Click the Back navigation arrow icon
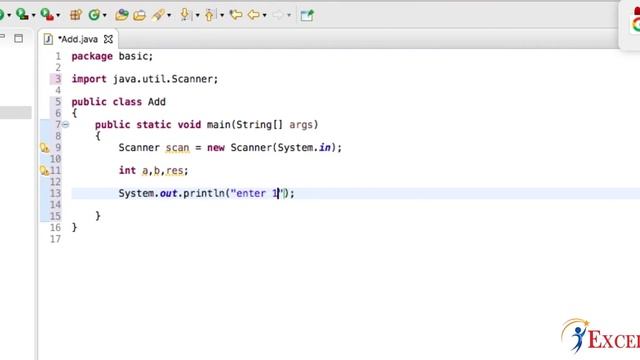The width and height of the screenshot is (640, 360). coord(253,15)
